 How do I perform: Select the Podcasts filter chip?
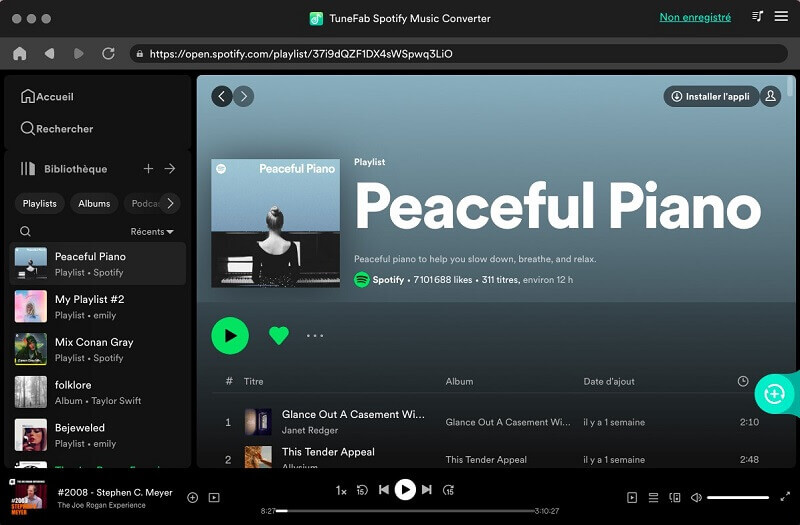[x=143, y=204]
